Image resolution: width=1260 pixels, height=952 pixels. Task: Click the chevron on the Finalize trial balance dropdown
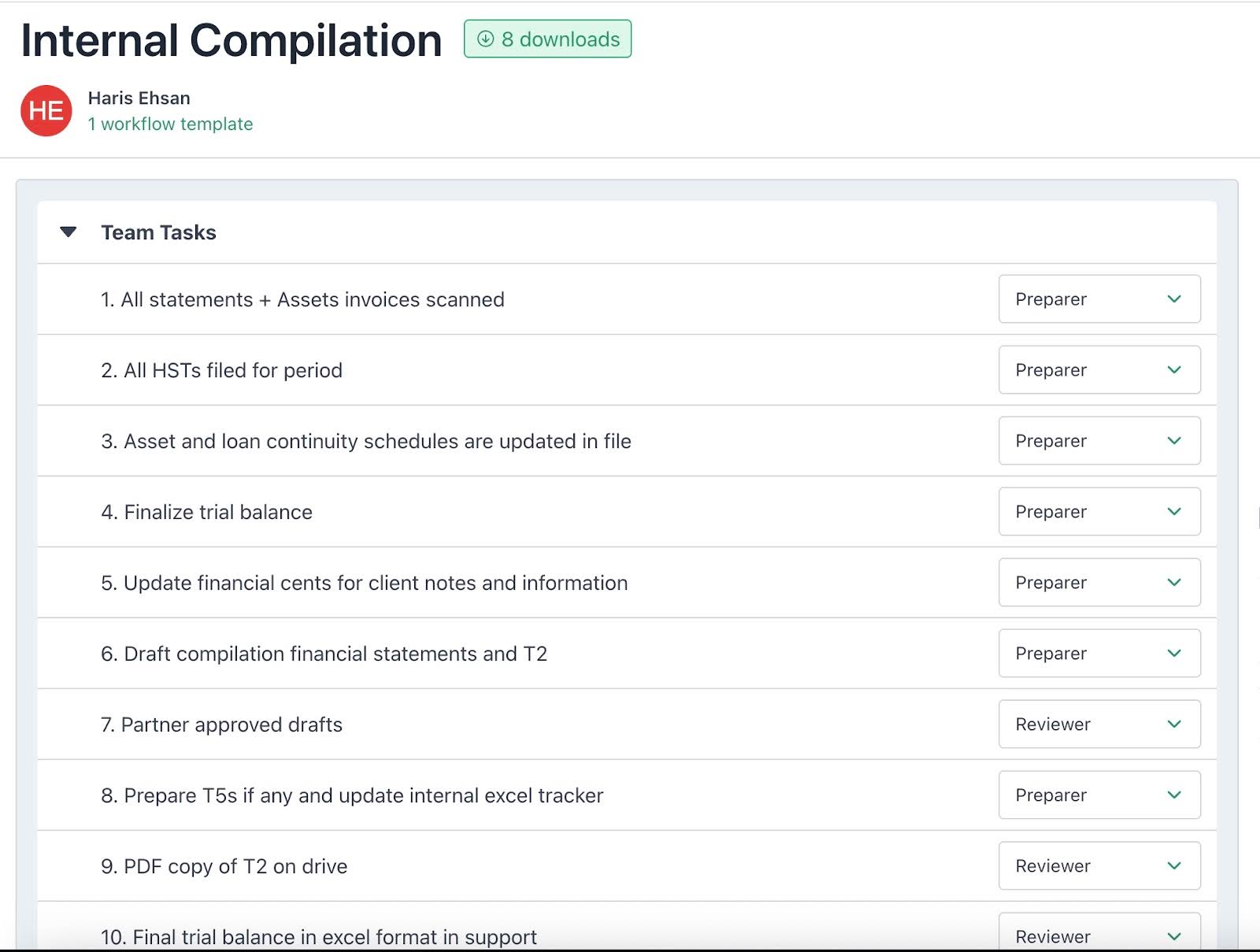click(1173, 512)
